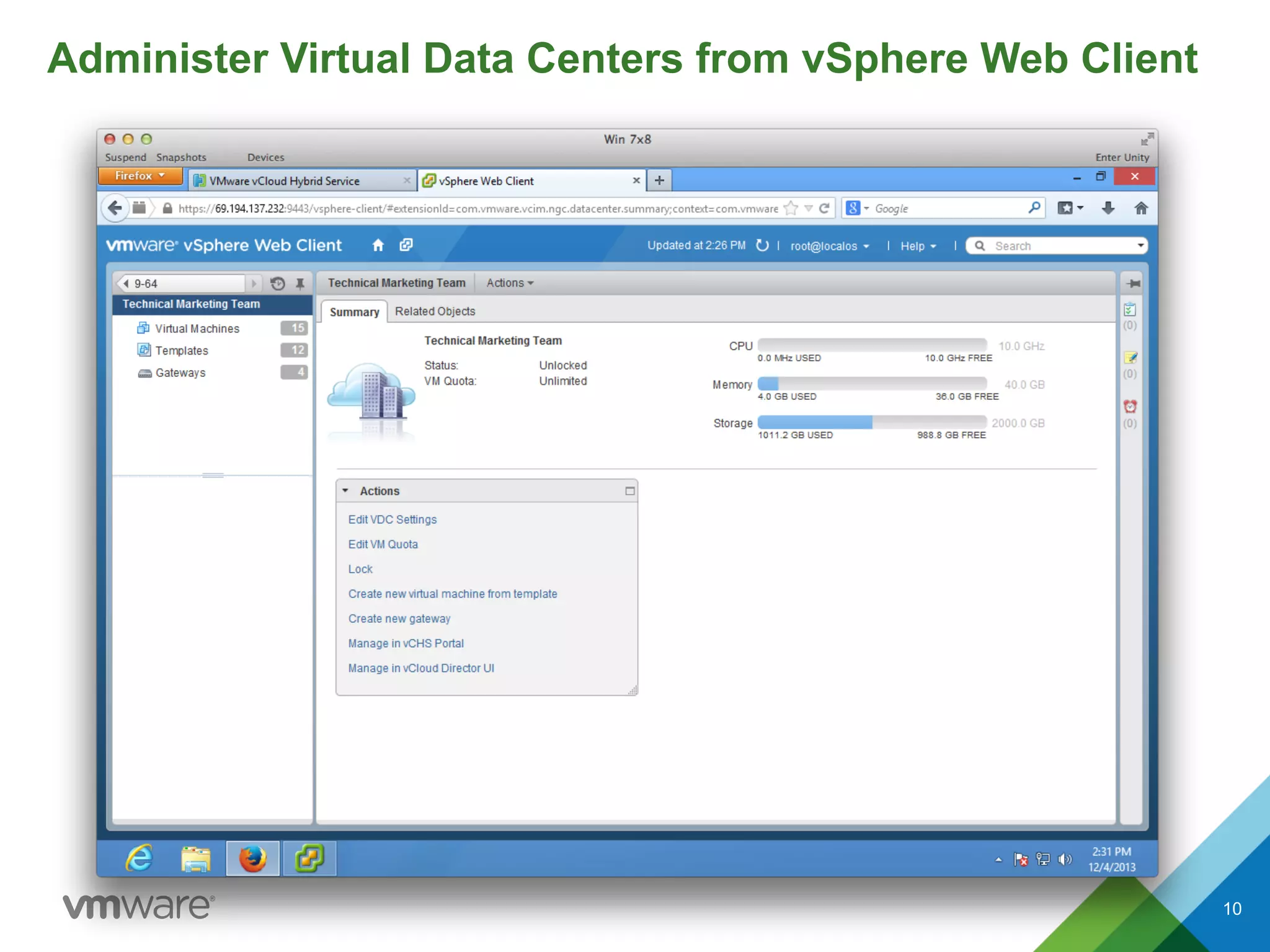Open the root@localos user menu
This screenshot has width=1270, height=952.
pyautogui.click(x=830, y=246)
